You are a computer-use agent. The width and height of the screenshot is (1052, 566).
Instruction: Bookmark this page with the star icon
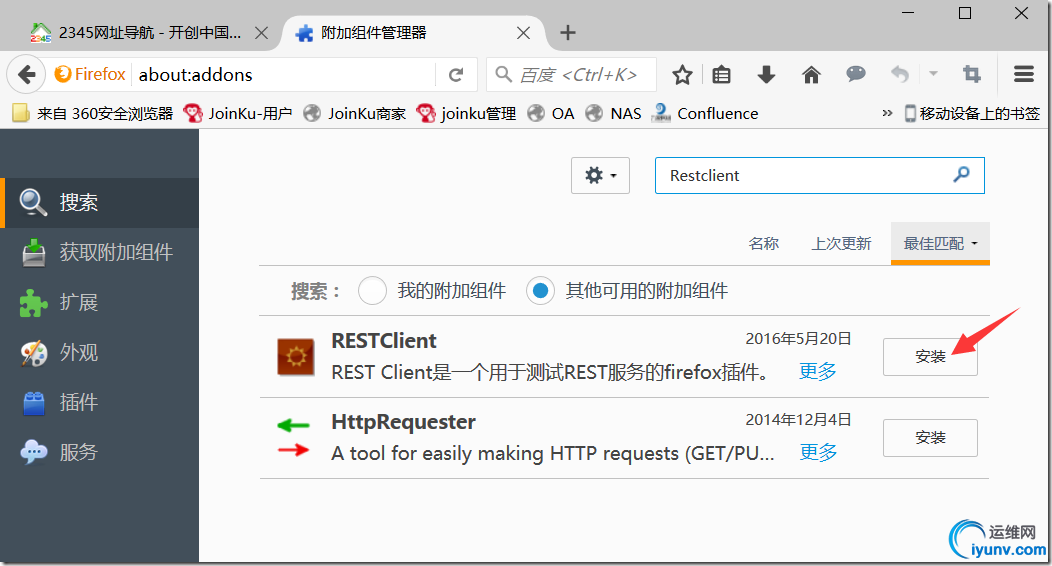click(x=682, y=74)
